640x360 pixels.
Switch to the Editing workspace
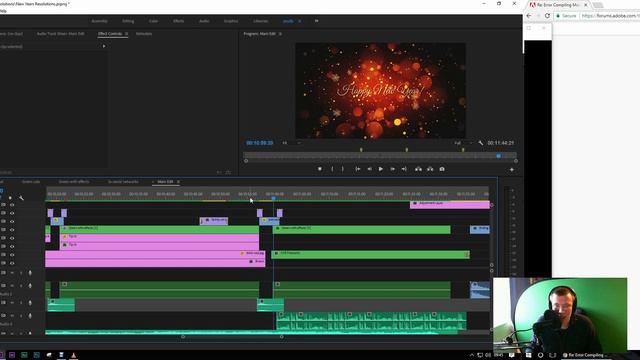click(x=128, y=21)
